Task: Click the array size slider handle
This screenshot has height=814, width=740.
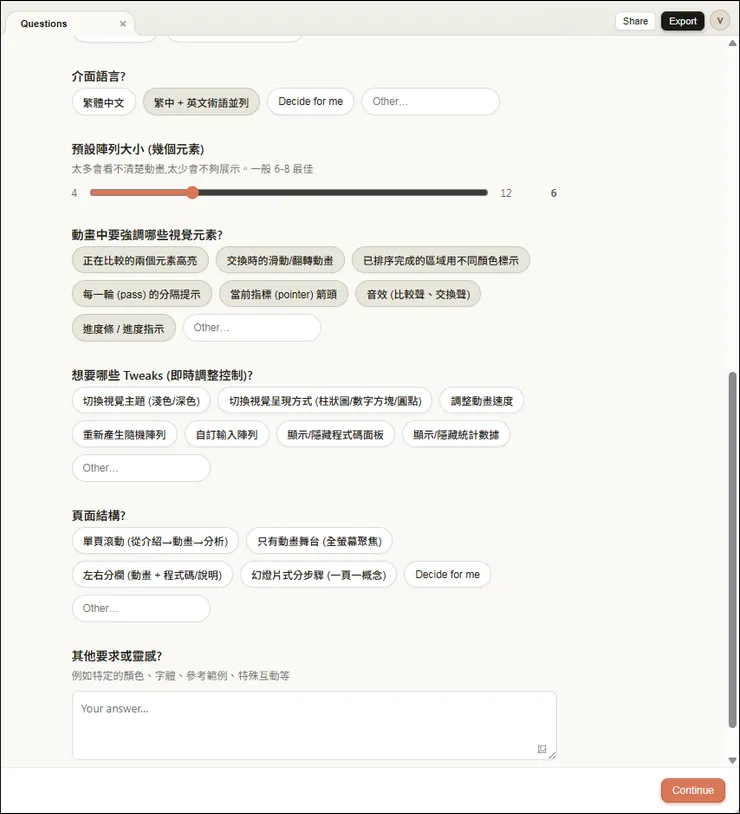Action: 192,193
